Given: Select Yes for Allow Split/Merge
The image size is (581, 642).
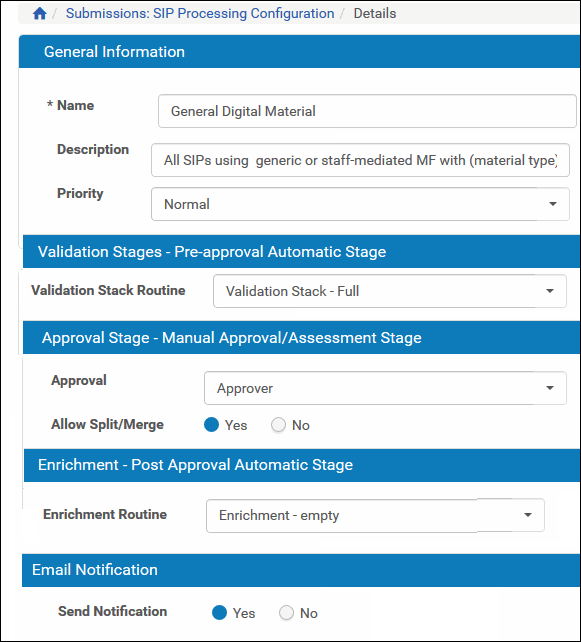Looking at the screenshot, I should [x=211, y=425].
